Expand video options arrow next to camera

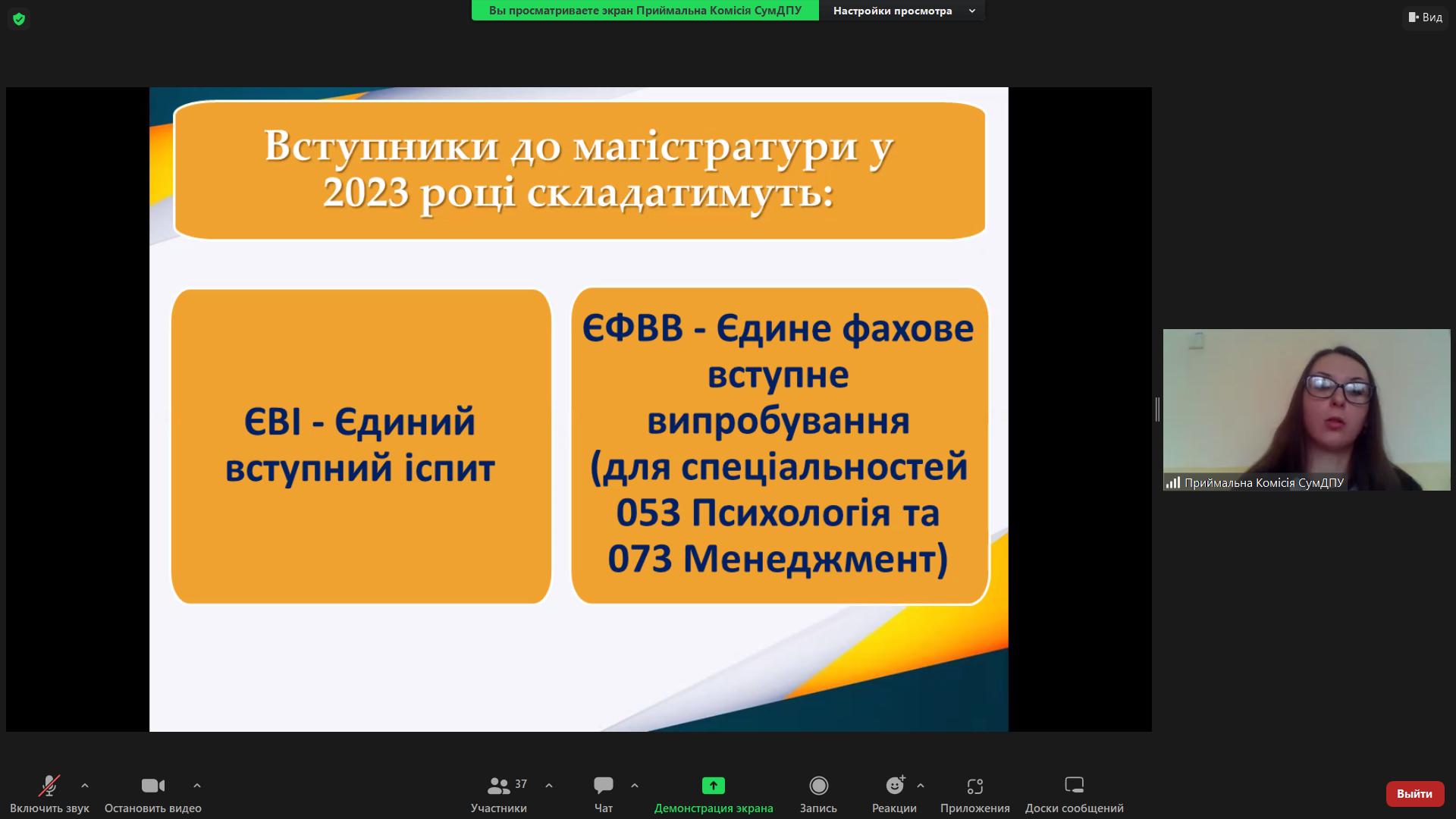coord(197,786)
